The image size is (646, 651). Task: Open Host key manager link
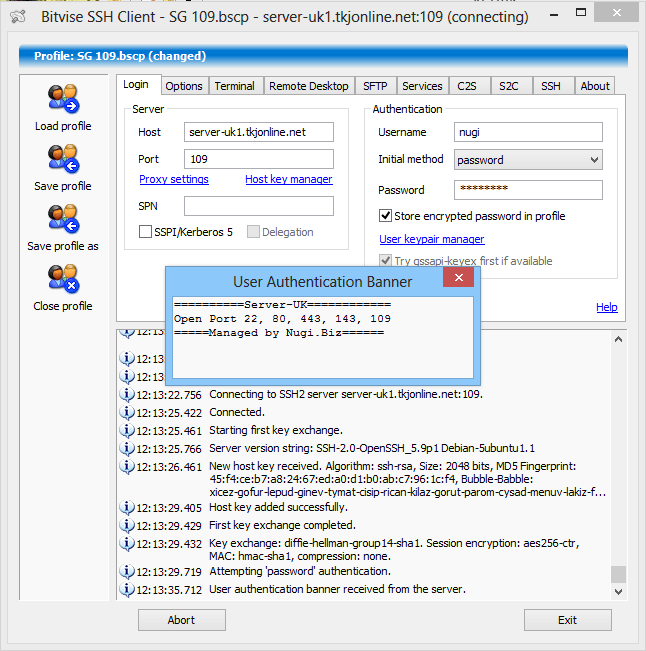click(x=289, y=179)
